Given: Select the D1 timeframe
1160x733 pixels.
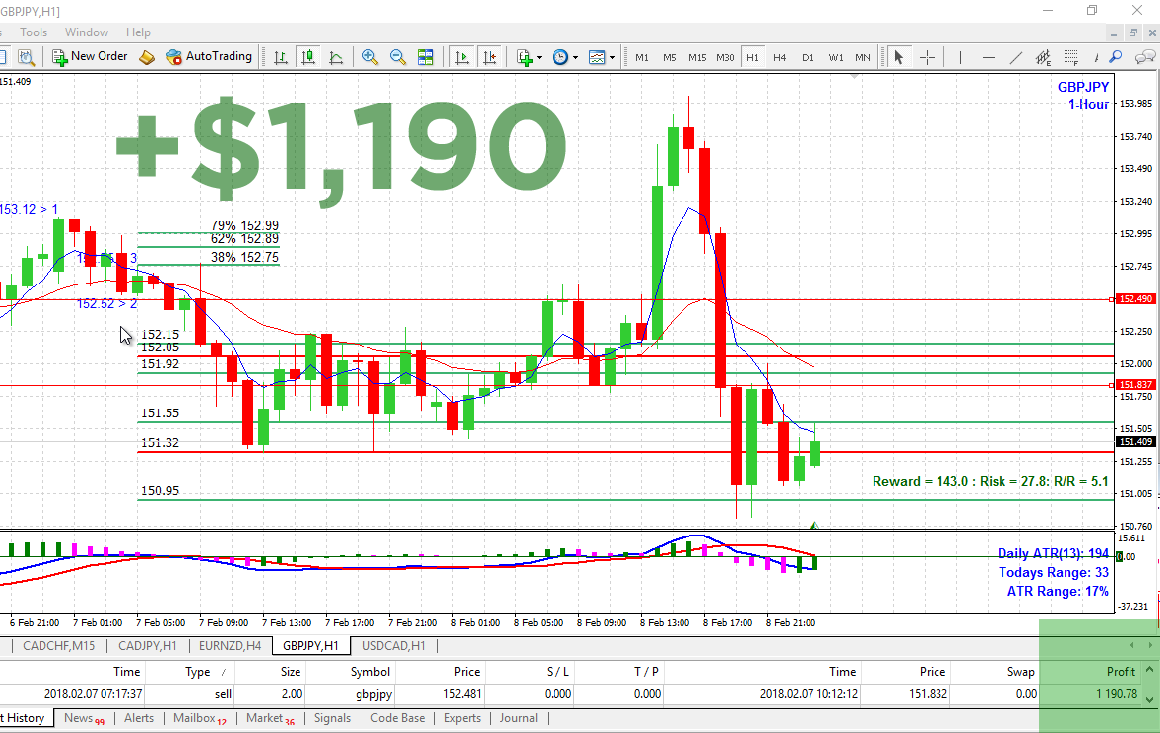Looking at the screenshot, I should [x=808, y=57].
